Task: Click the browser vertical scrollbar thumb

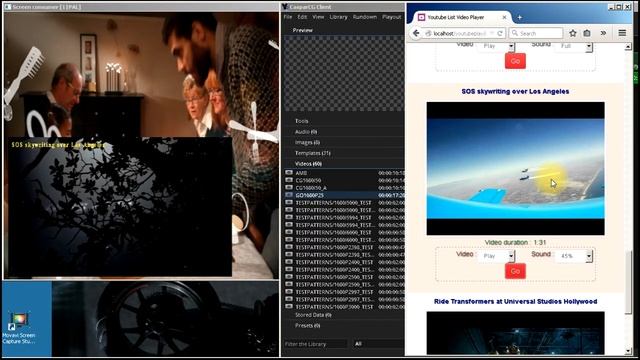Action: tap(628, 282)
